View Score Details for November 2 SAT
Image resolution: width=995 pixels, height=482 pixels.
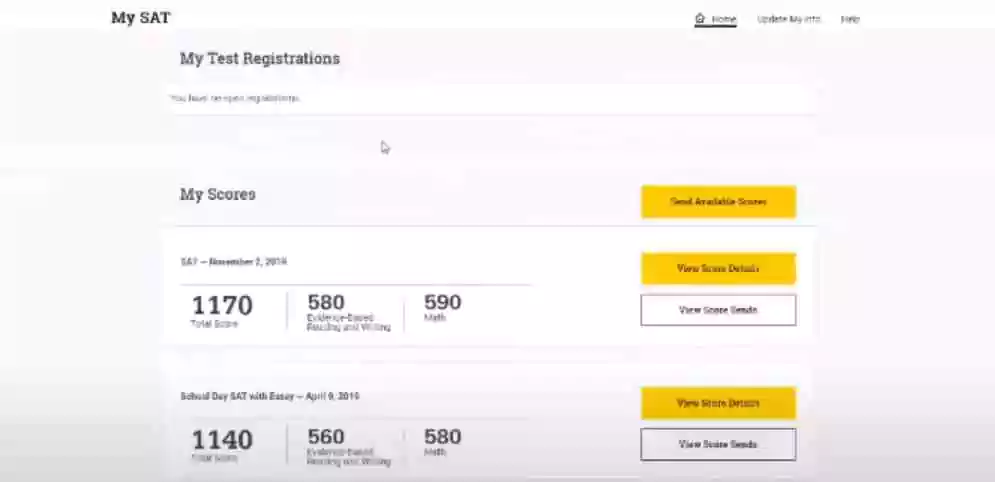coord(718,268)
